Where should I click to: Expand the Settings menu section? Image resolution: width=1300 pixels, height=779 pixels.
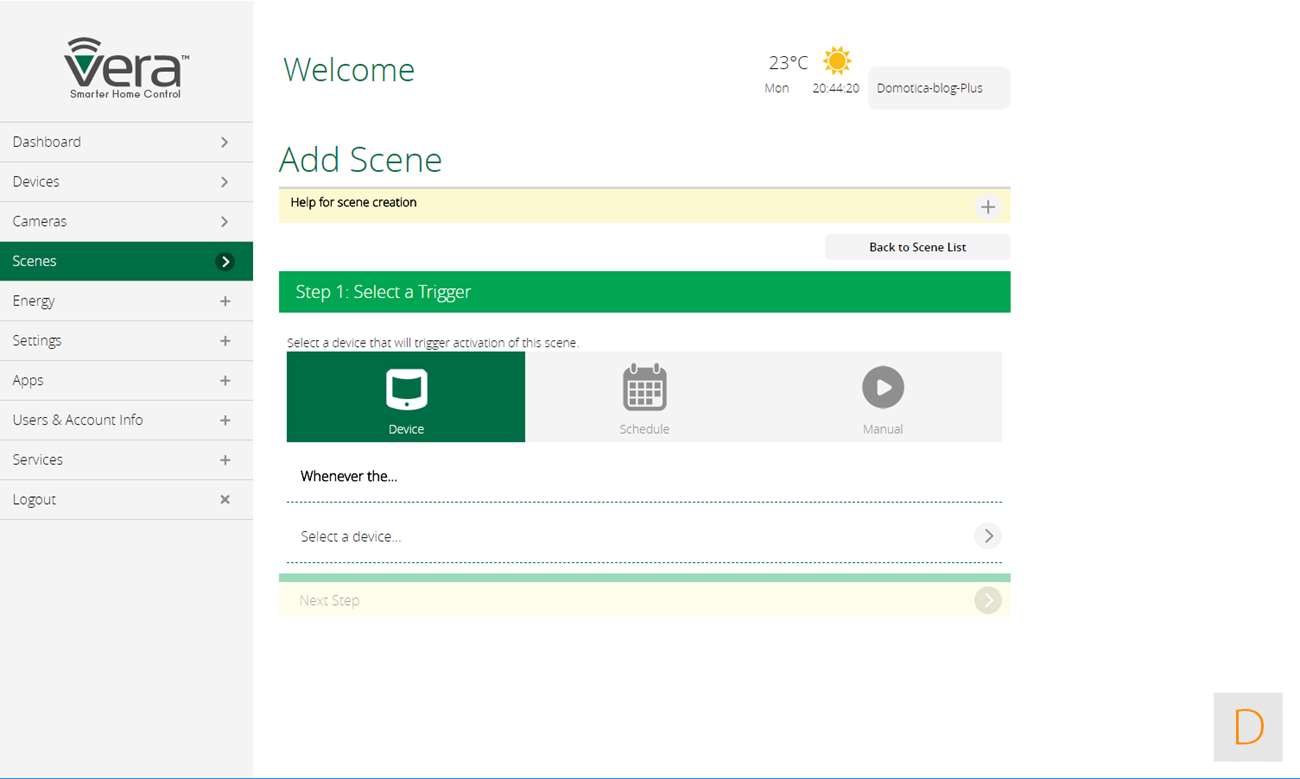point(225,341)
